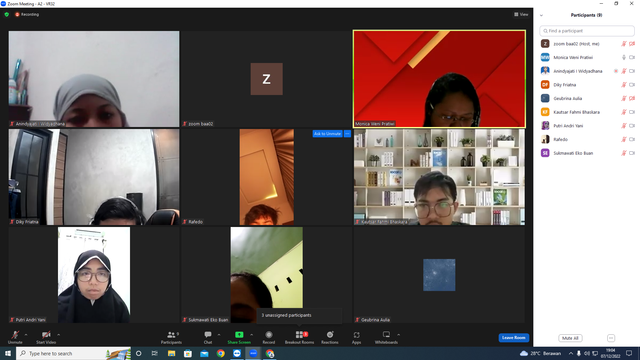Select Anindyajati I Widyadhana's video tile

pos(94,79)
